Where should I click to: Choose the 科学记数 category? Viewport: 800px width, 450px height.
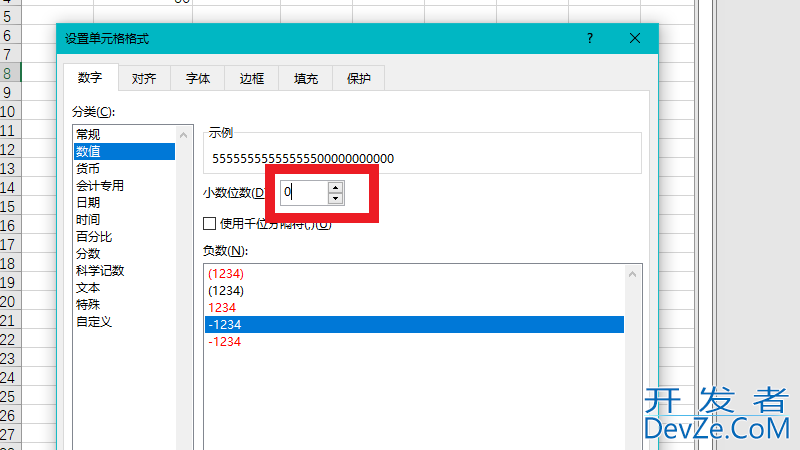[x=124, y=270]
